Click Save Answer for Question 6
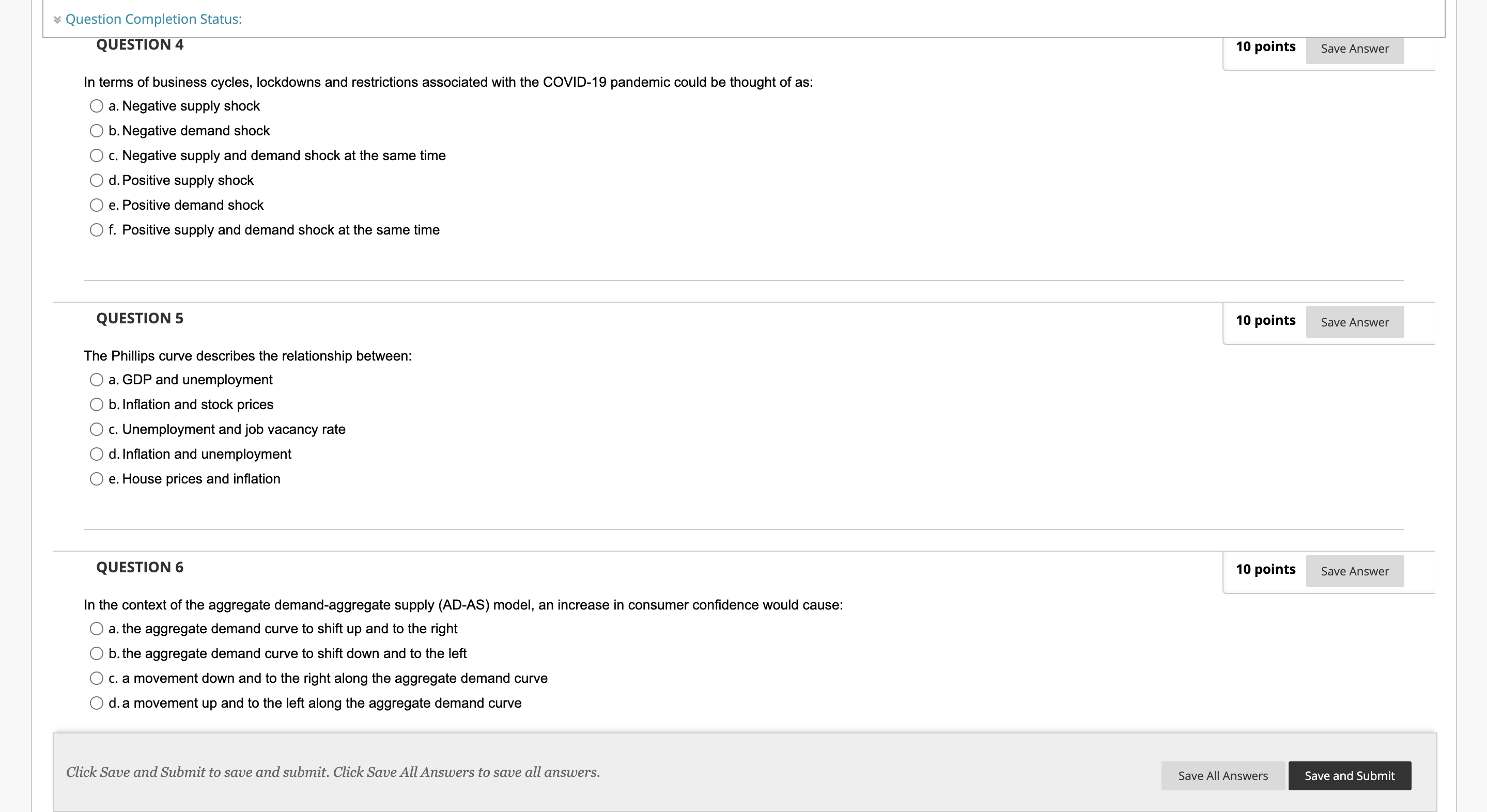 [x=1355, y=571]
